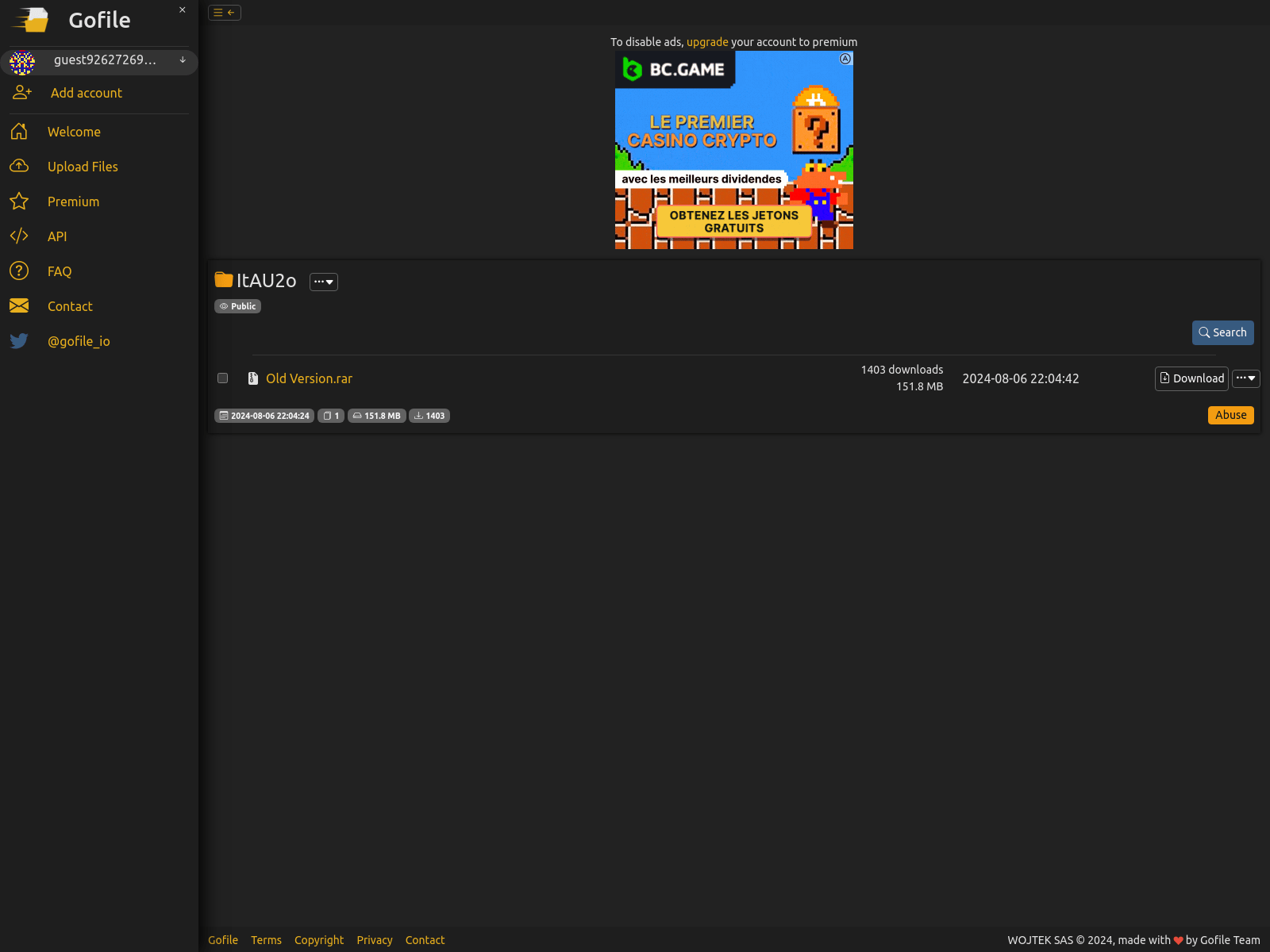Click the API code brackets icon

tap(19, 236)
